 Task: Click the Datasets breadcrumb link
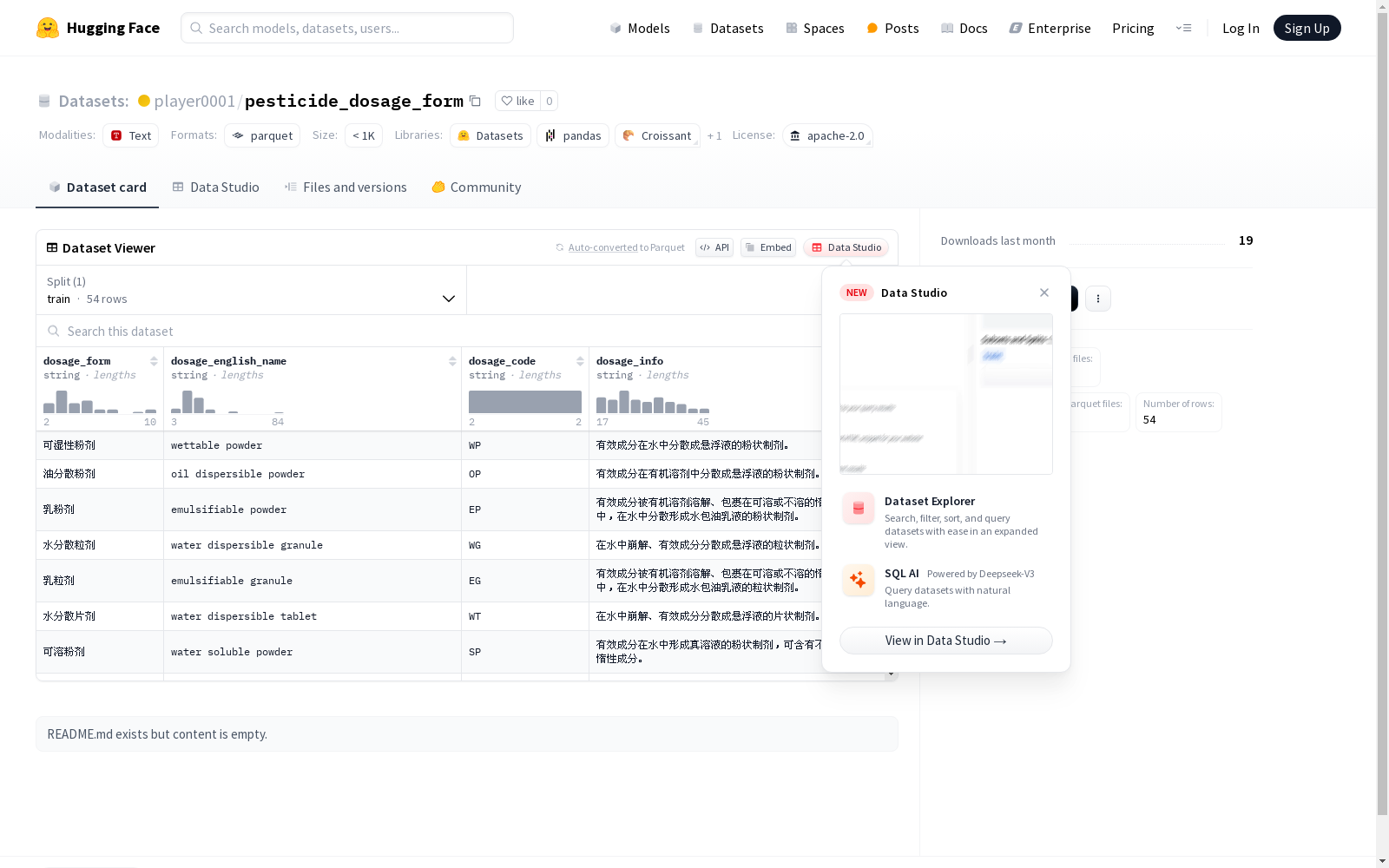93,101
